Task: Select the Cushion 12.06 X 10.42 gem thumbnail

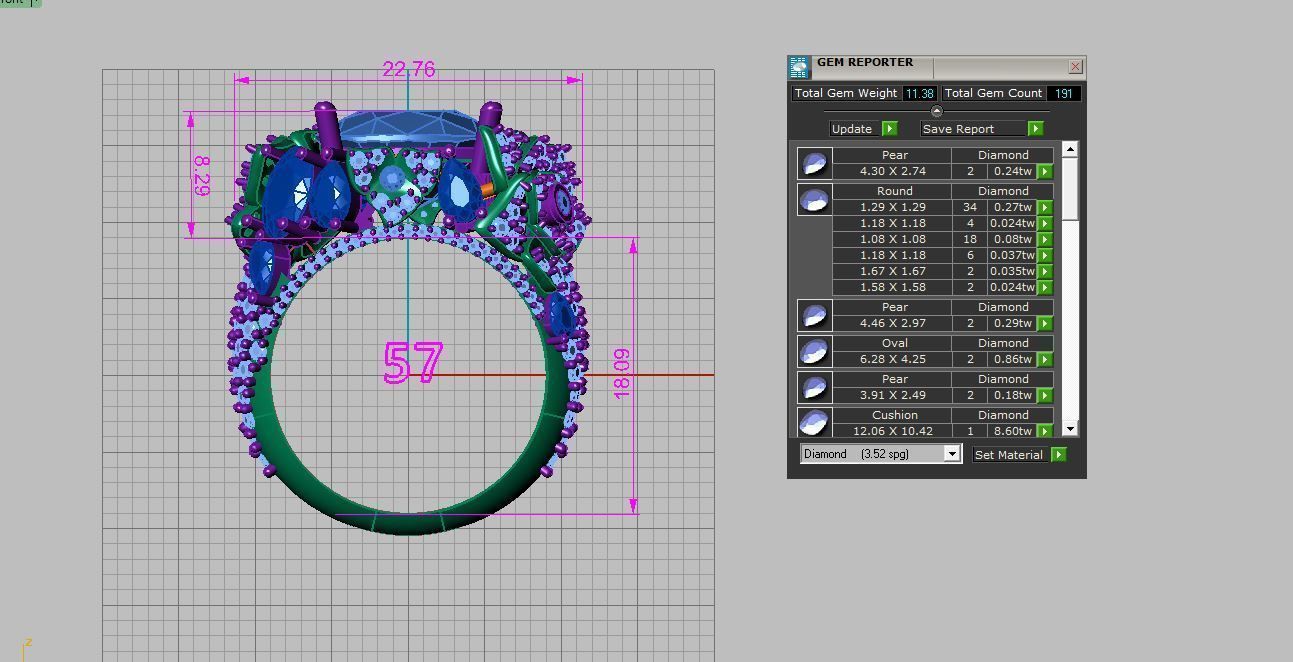Action: (x=814, y=422)
